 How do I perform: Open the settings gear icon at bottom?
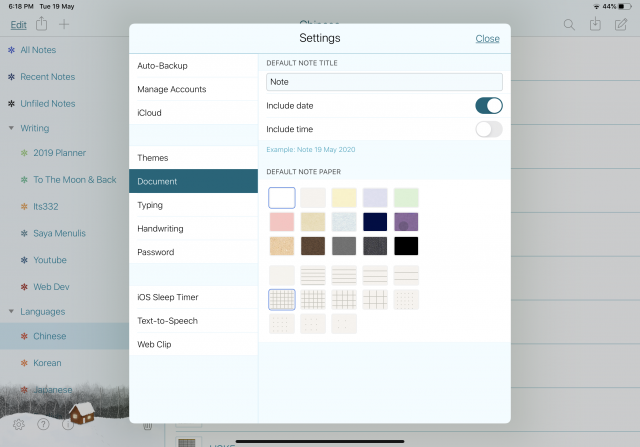coord(18,424)
